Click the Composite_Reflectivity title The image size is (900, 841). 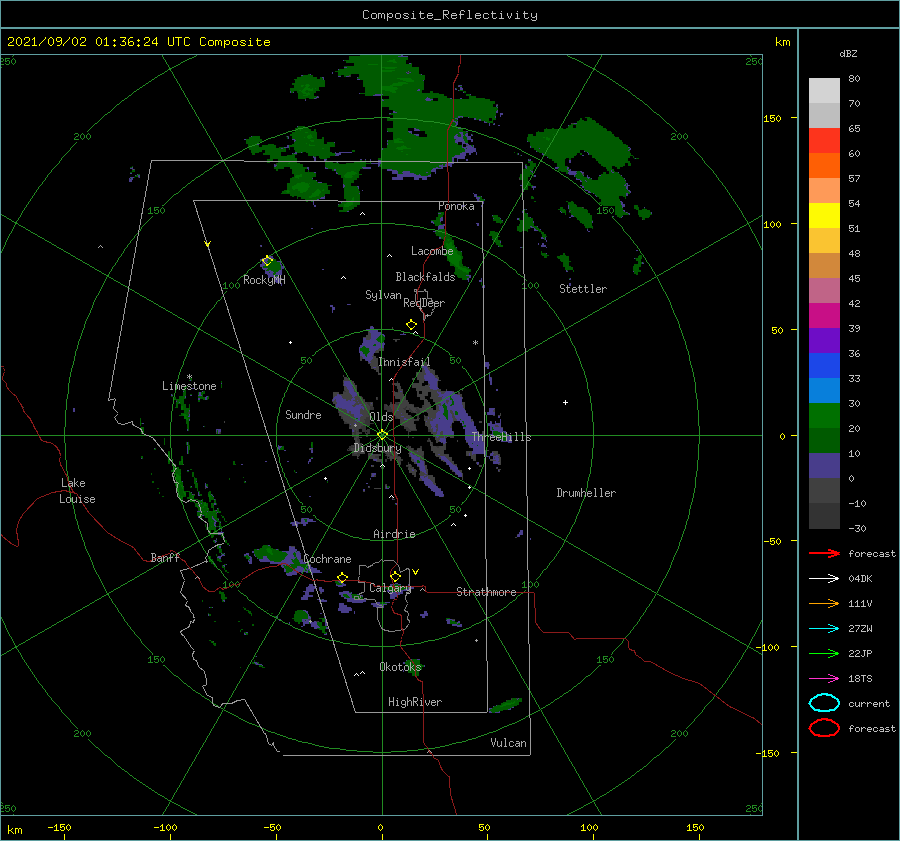click(450, 15)
